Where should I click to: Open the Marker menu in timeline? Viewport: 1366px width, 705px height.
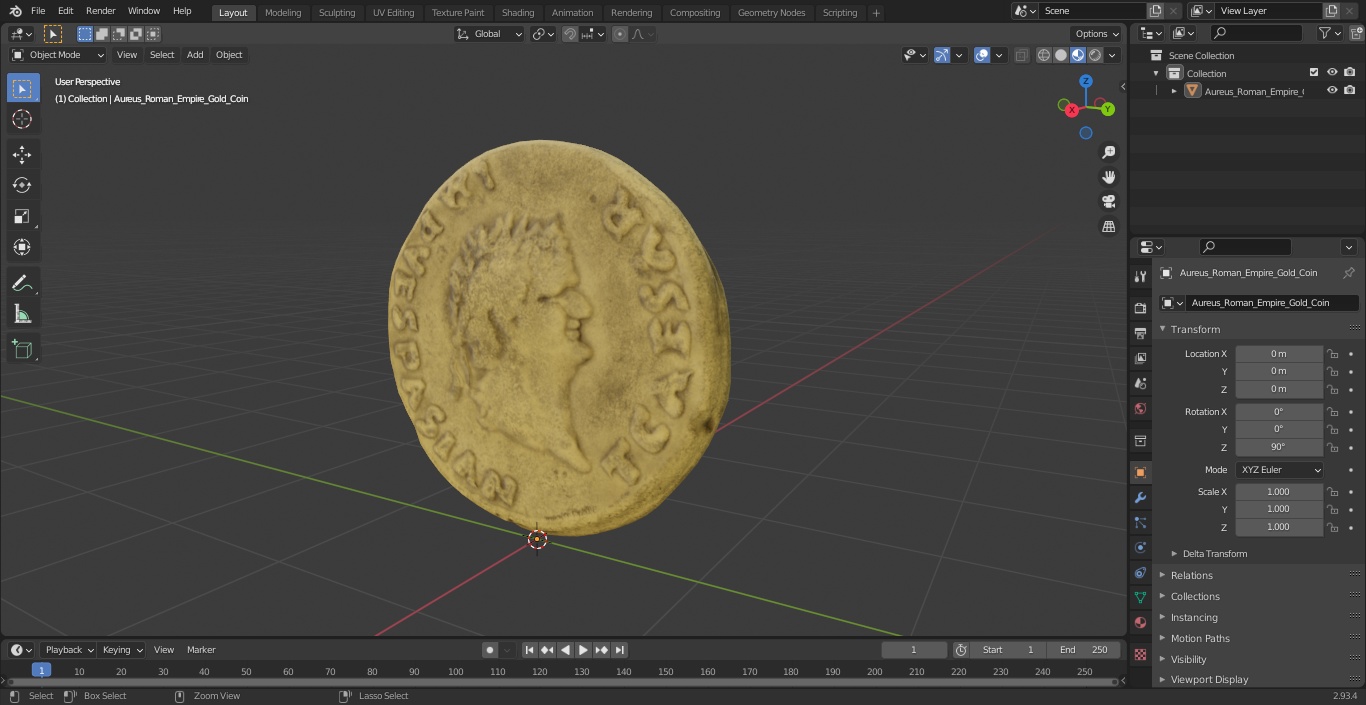(201, 650)
